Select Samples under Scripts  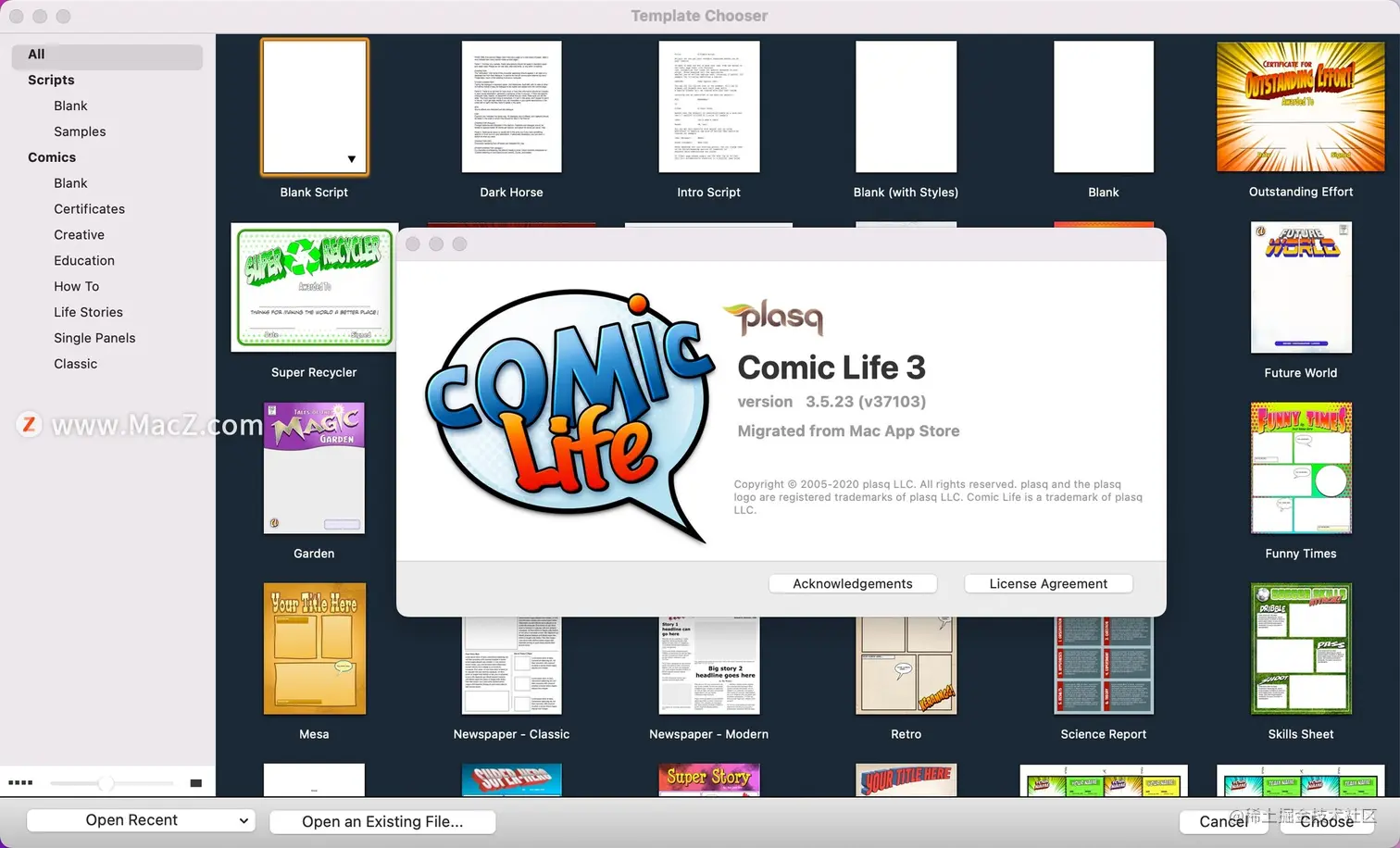click(x=80, y=132)
